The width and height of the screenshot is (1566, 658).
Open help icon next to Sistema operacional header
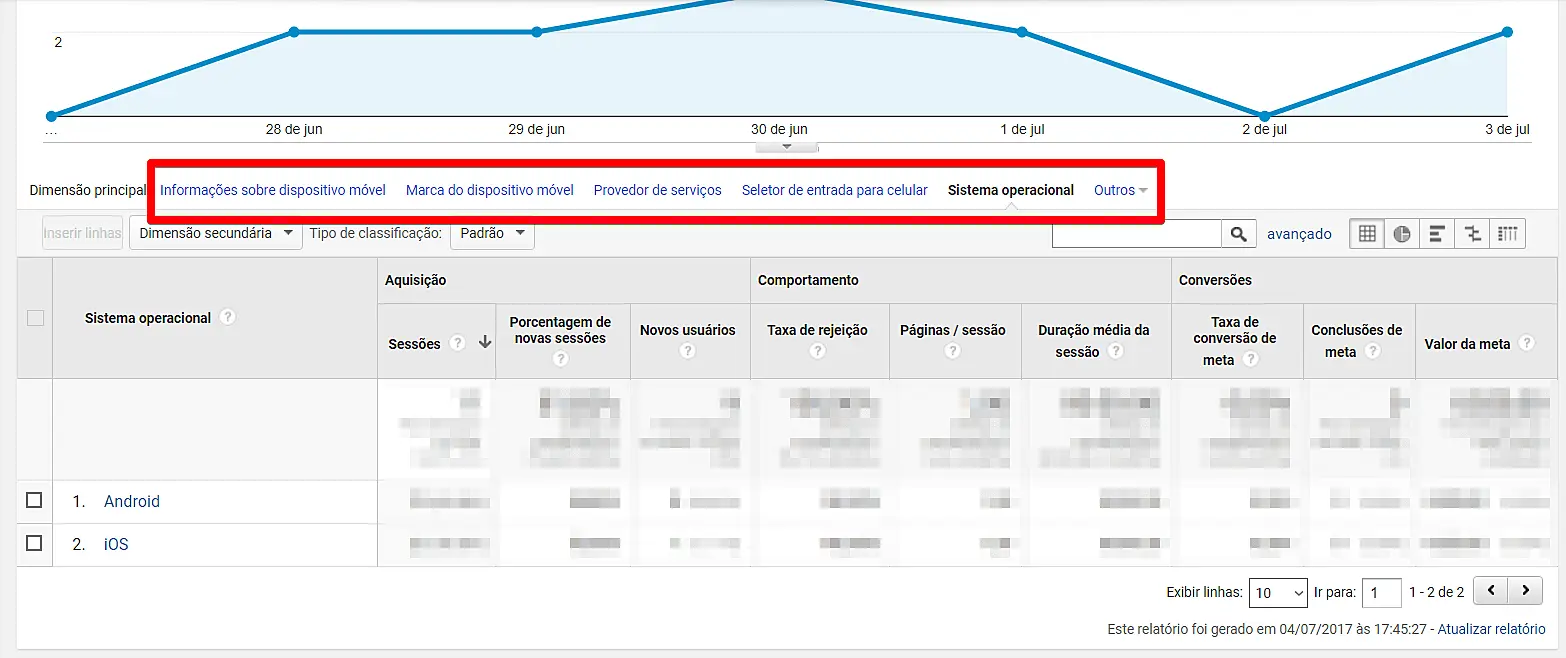coord(228,317)
